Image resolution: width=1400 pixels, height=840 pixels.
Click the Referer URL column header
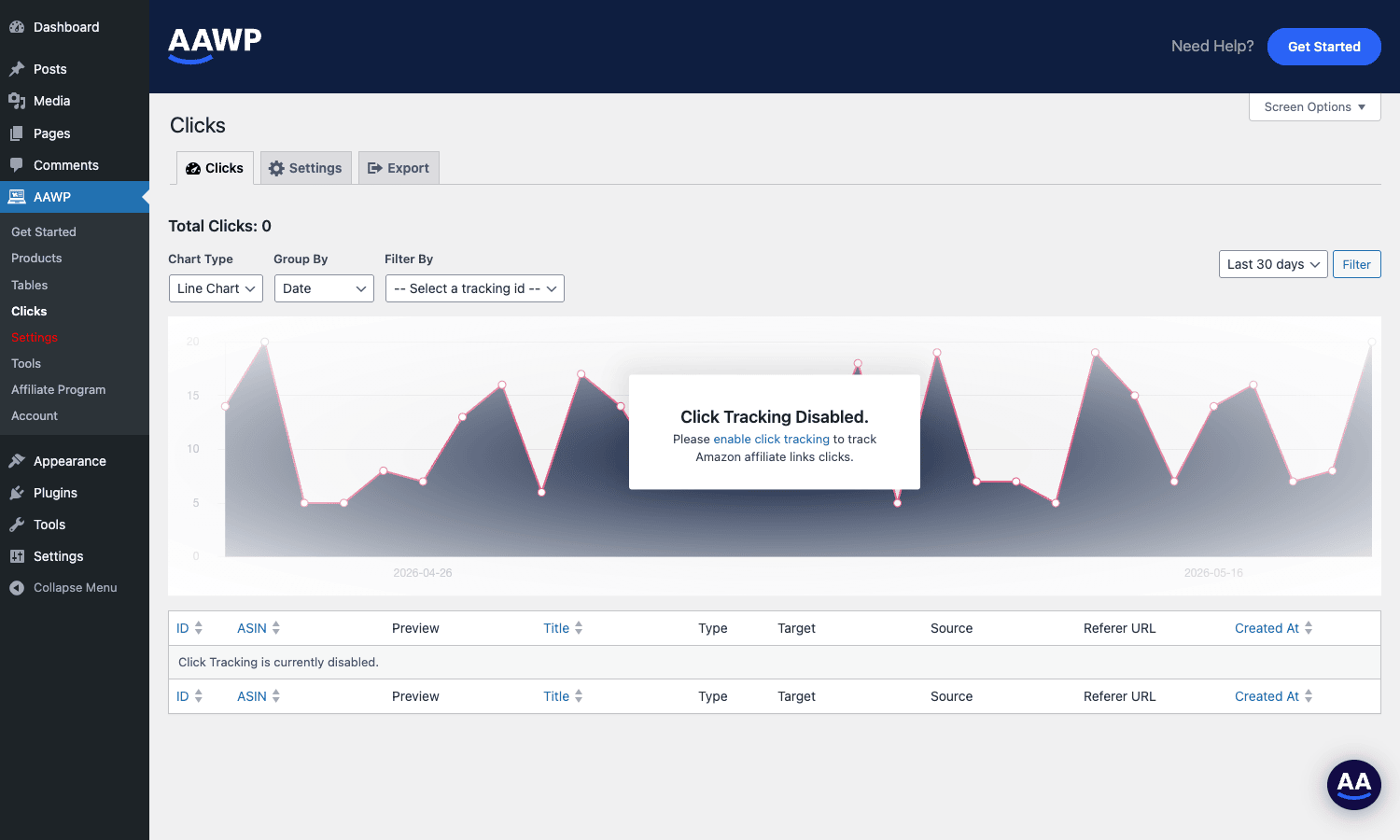click(1120, 628)
